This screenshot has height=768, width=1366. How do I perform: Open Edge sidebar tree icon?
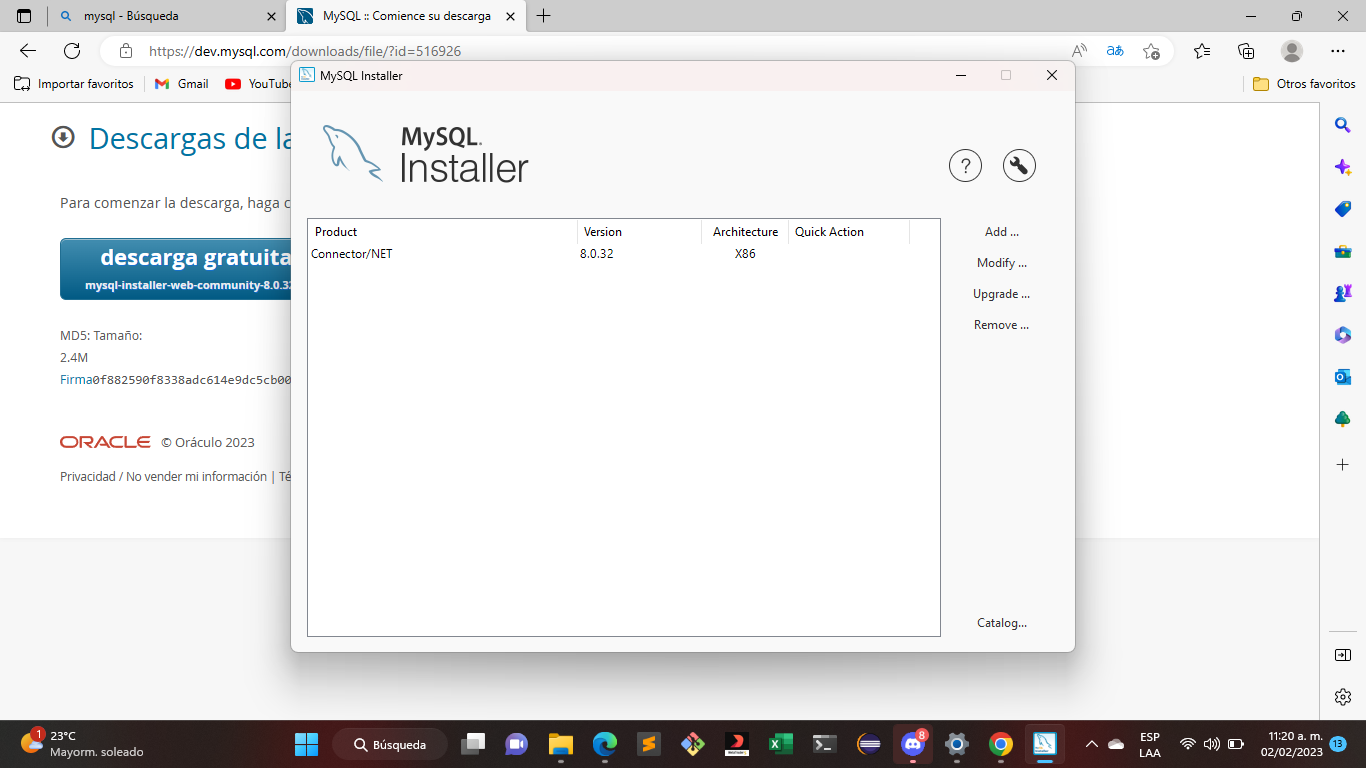point(1343,419)
